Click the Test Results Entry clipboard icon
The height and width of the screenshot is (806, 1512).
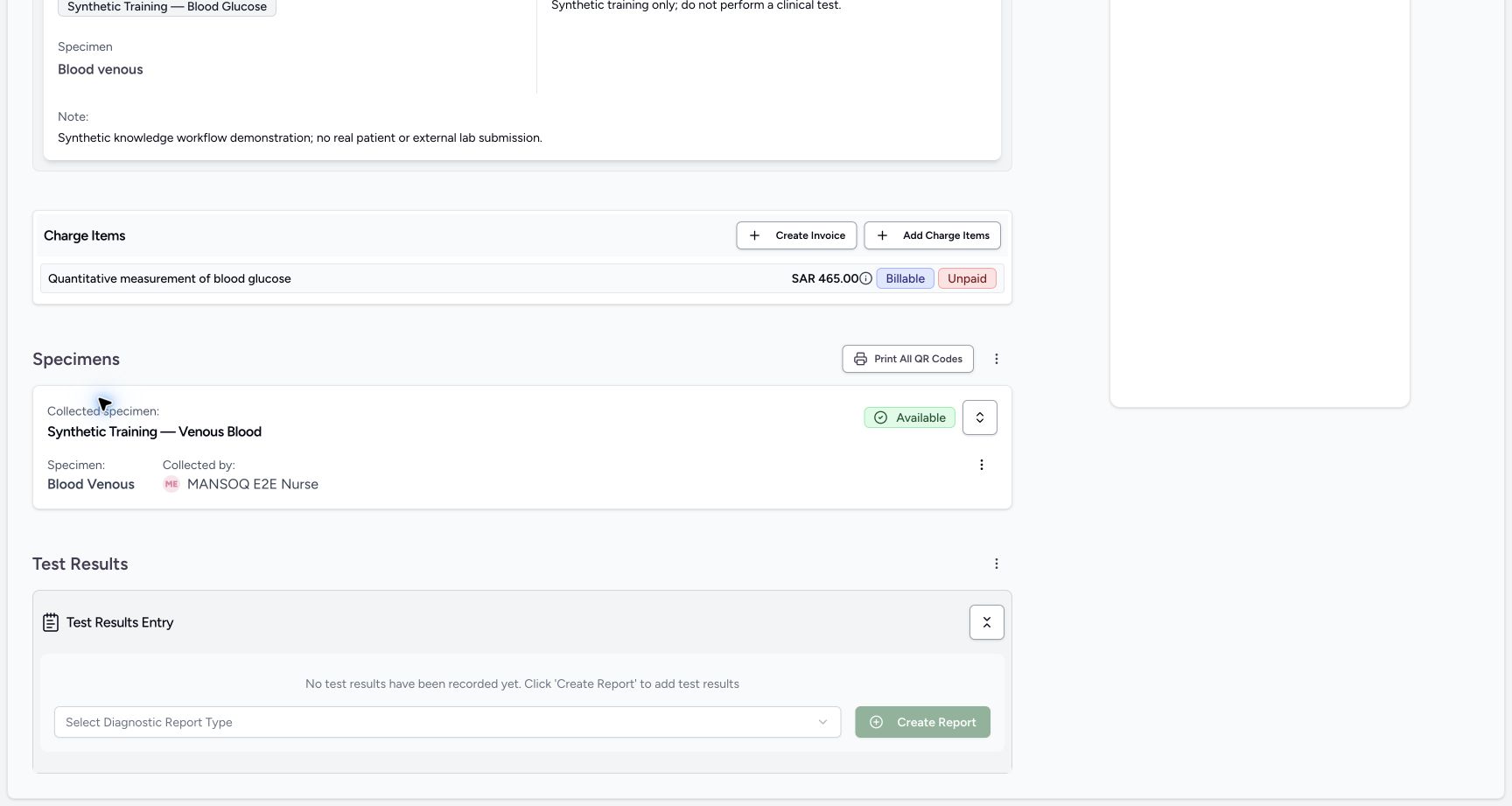coord(51,622)
